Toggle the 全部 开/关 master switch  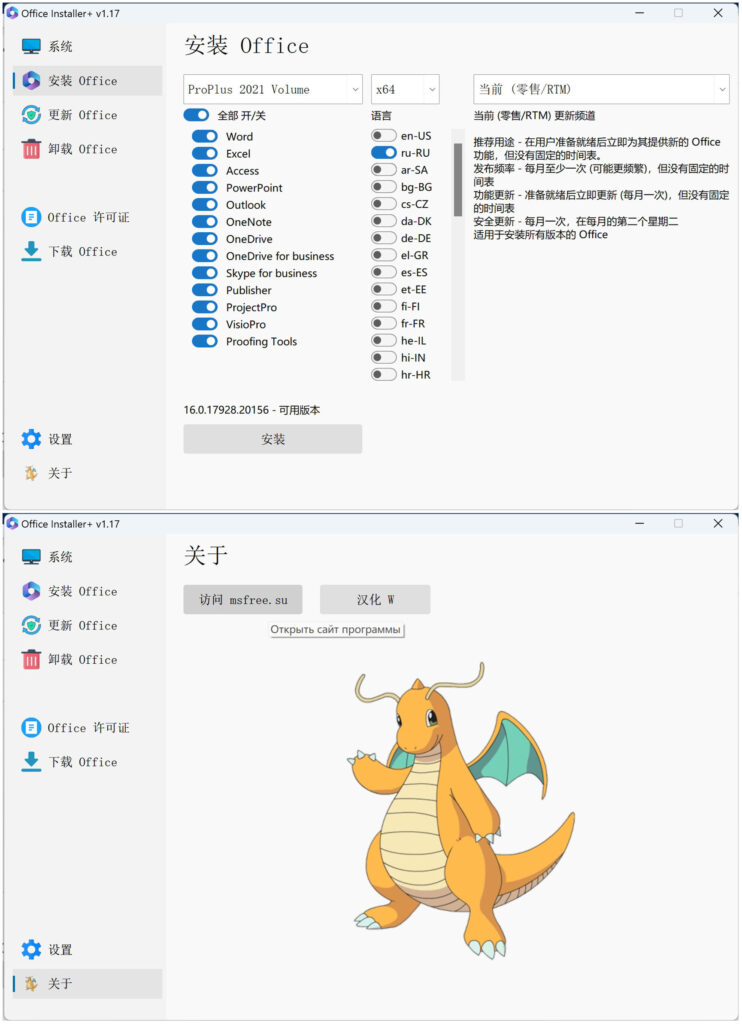point(196,116)
